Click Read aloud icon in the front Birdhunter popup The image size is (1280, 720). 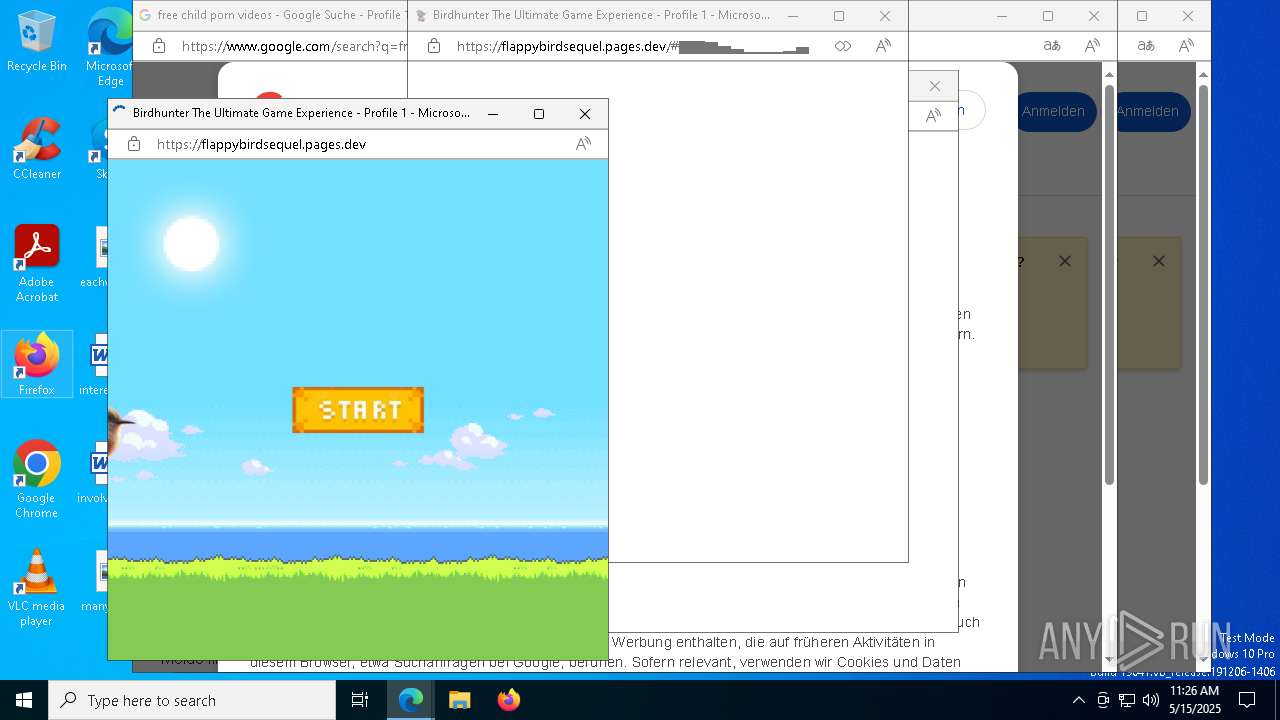point(583,144)
